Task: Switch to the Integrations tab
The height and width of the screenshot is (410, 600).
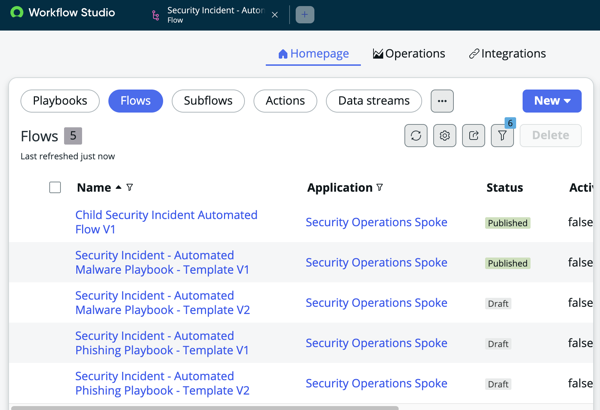Action: (x=507, y=54)
